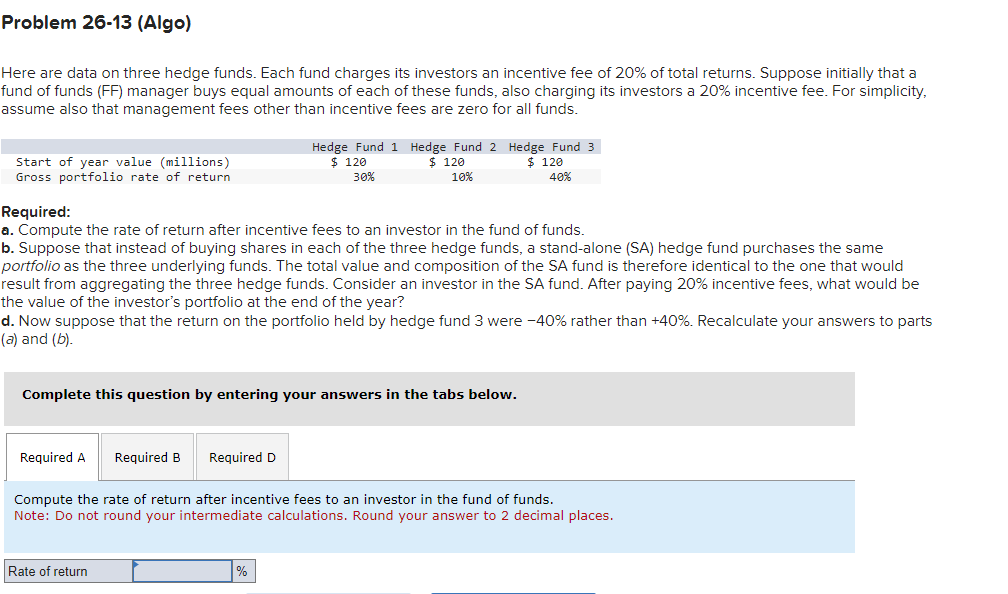Select the Hedge Fund 3 column header
Image resolution: width=1008 pixels, height=594 pixels.
(552, 147)
